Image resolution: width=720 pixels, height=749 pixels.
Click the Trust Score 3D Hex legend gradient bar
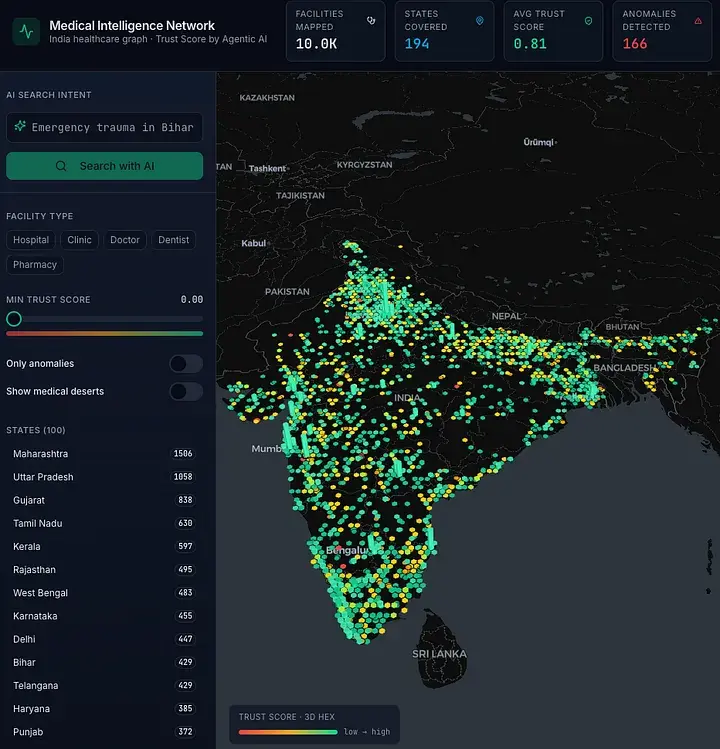288,732
